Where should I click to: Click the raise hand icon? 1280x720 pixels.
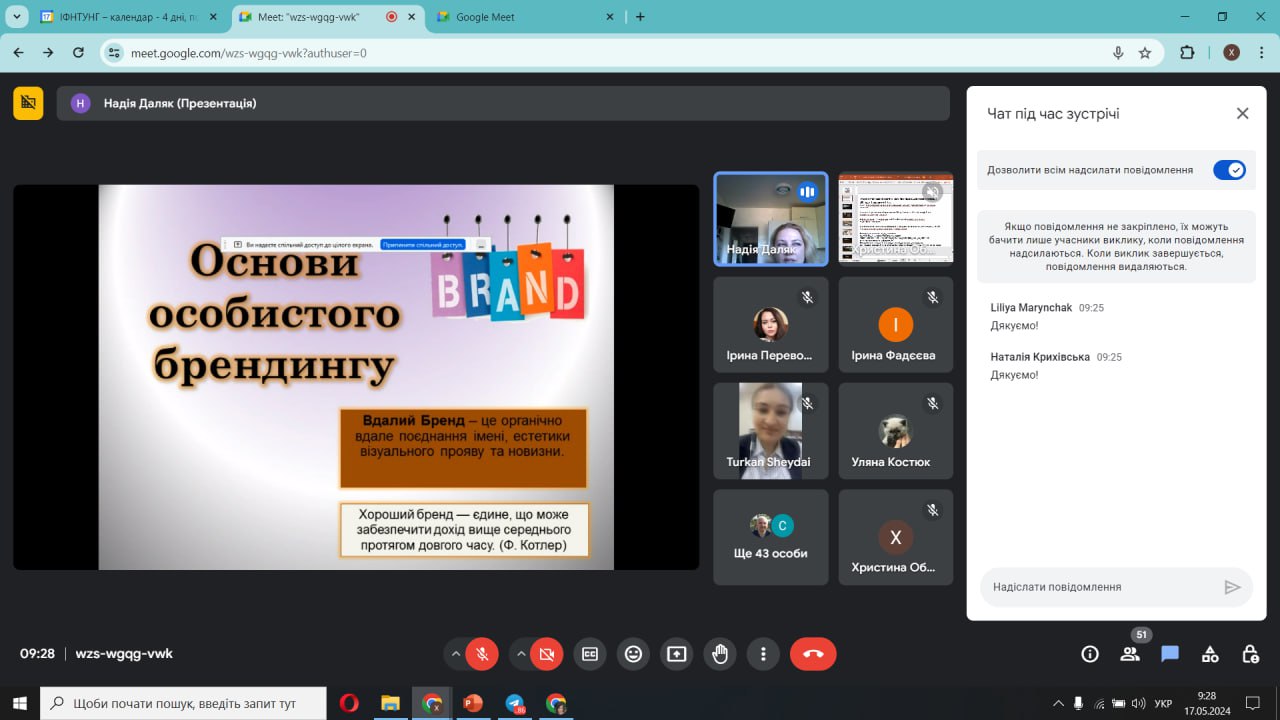[720, 654]
